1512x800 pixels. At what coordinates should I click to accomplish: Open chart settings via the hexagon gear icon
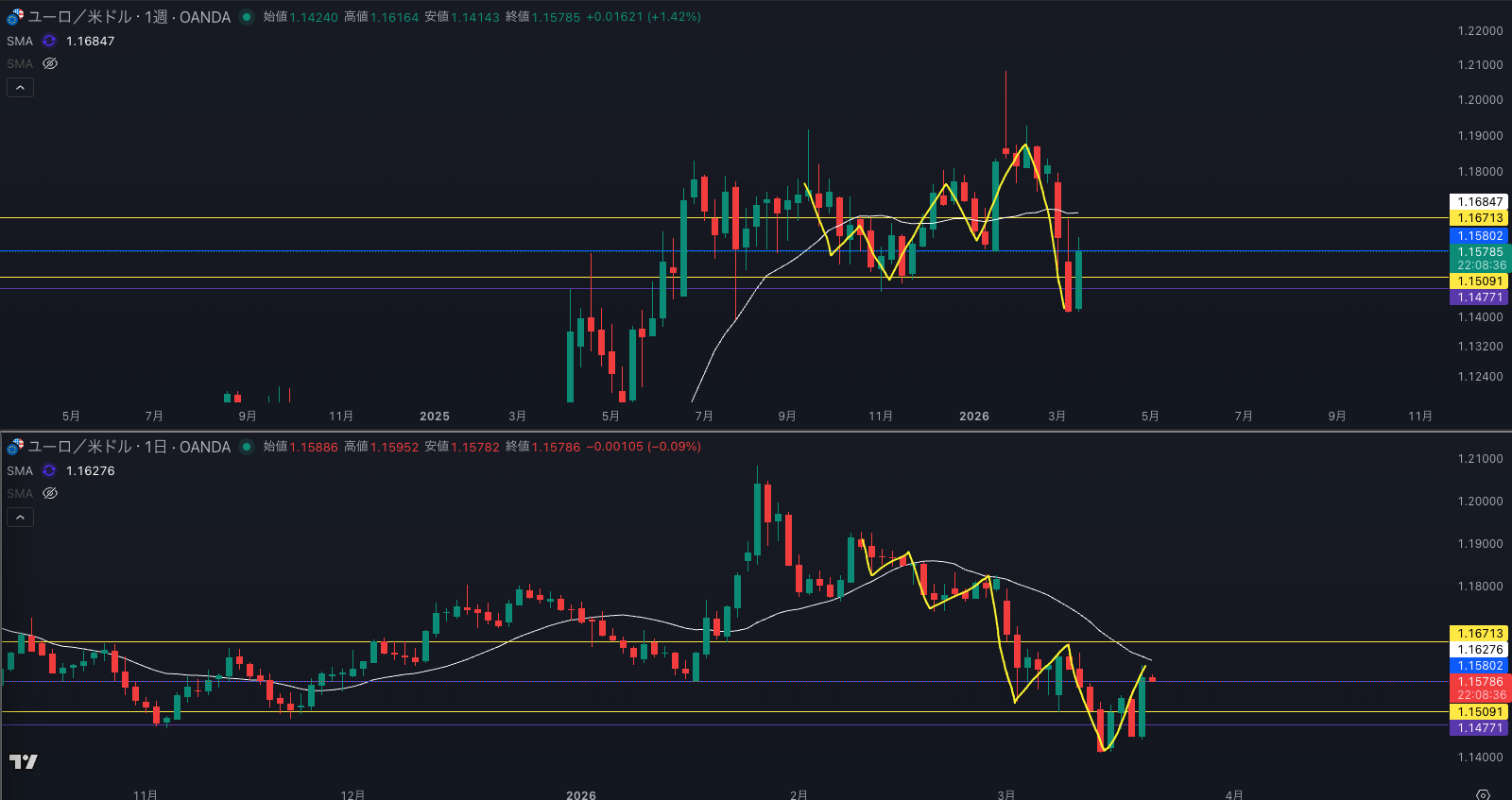coord(1483,794)
